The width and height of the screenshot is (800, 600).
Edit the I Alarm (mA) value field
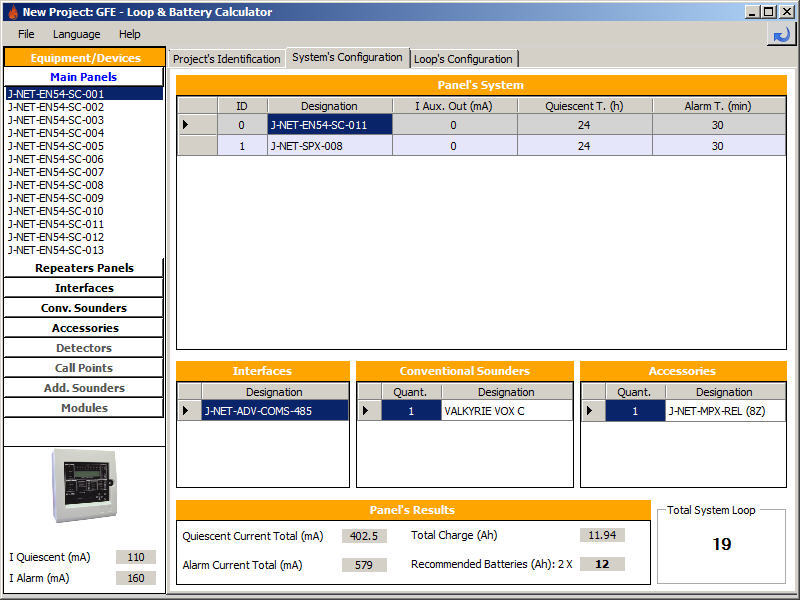[136, 578]
